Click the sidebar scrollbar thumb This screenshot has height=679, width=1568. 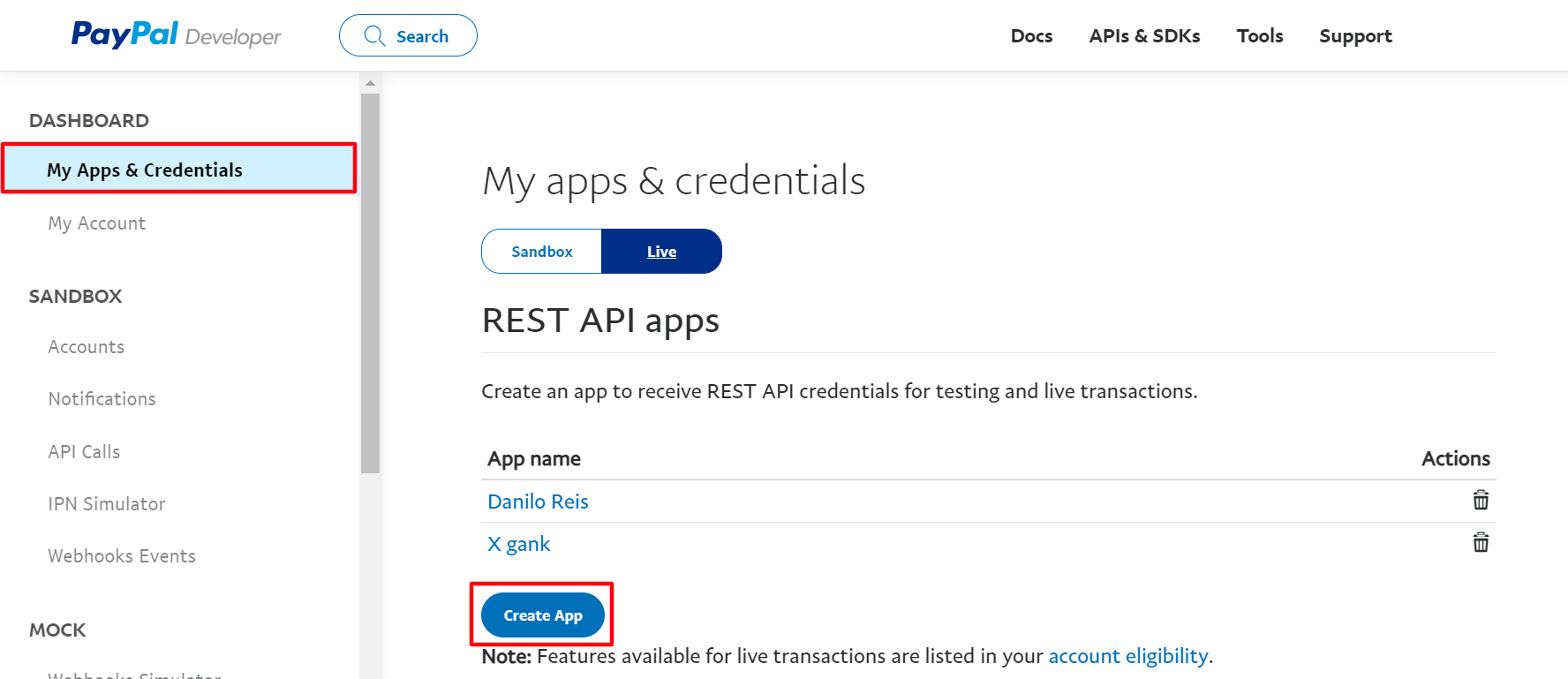point(370,283)
